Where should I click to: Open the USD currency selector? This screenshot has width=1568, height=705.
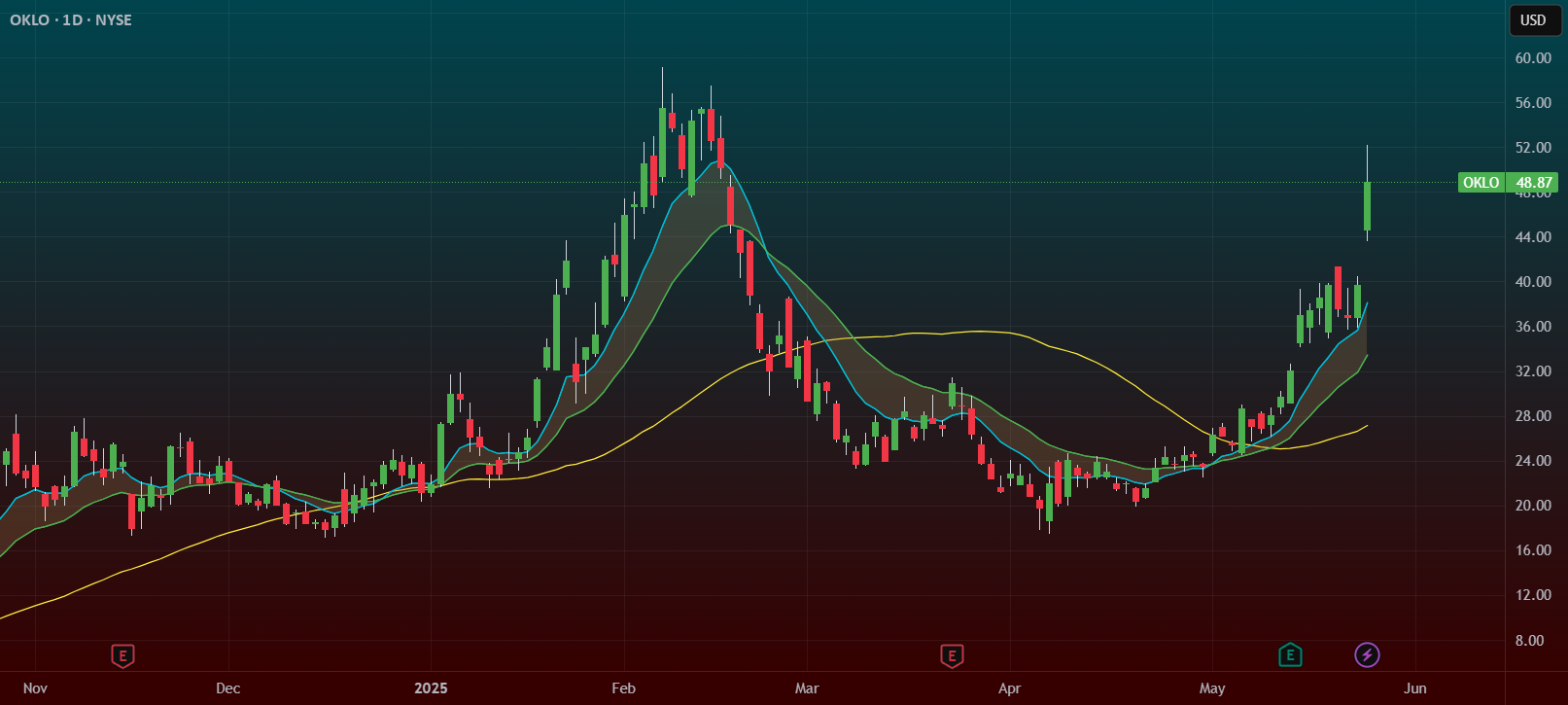click(x=1533, y=20)
